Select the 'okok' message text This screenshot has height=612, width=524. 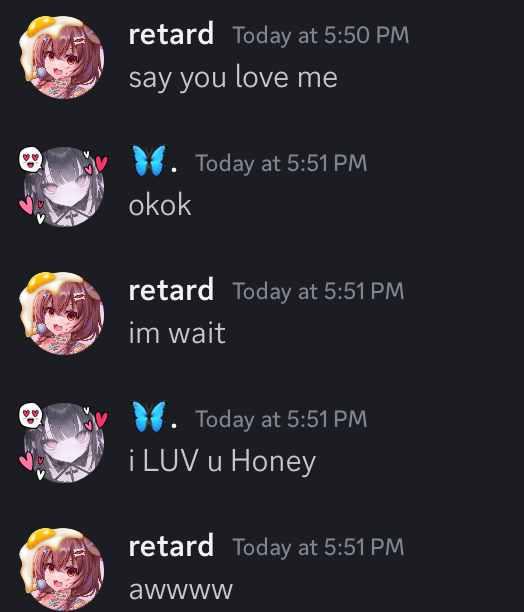(x=160, y=205)
